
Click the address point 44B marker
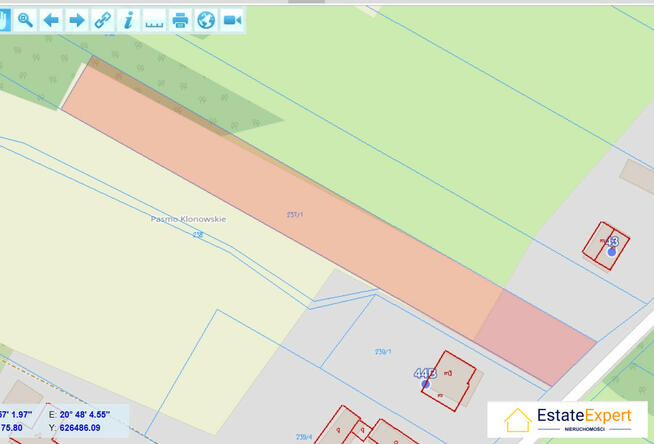[425, 384]
